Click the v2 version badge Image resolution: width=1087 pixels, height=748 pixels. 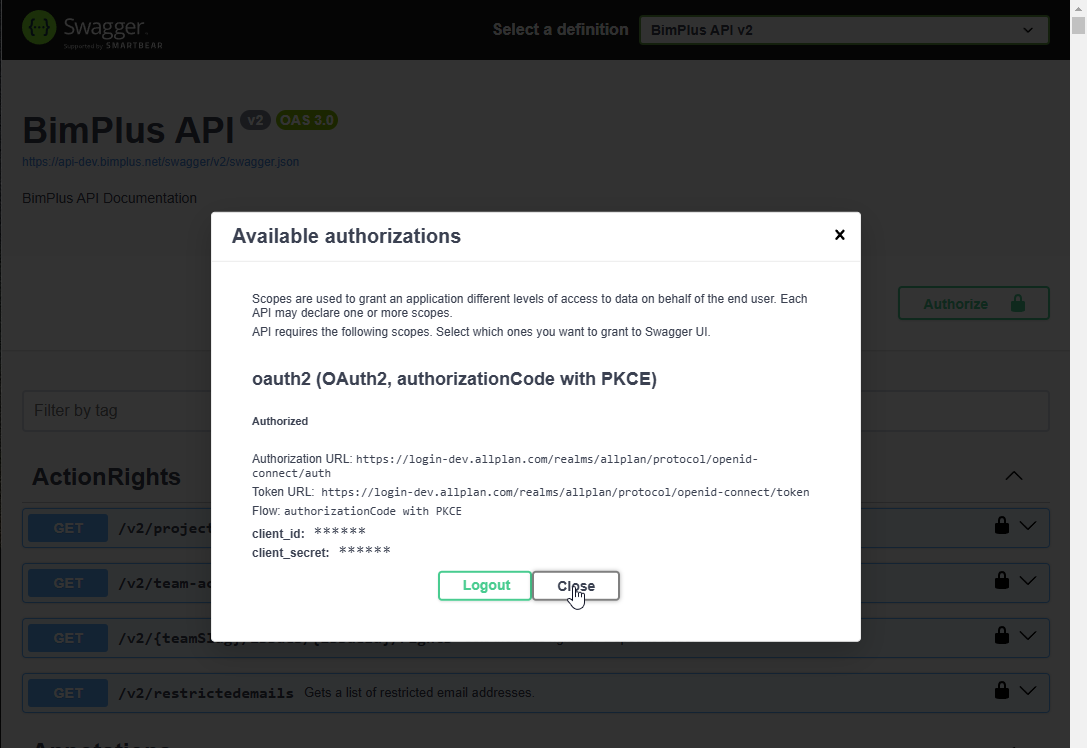(255, 120)
